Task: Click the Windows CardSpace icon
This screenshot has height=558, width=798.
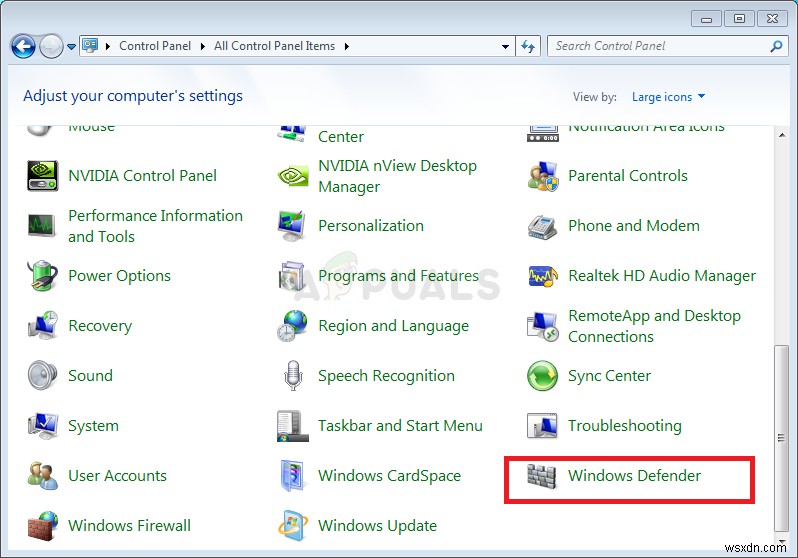Action: 292,476
